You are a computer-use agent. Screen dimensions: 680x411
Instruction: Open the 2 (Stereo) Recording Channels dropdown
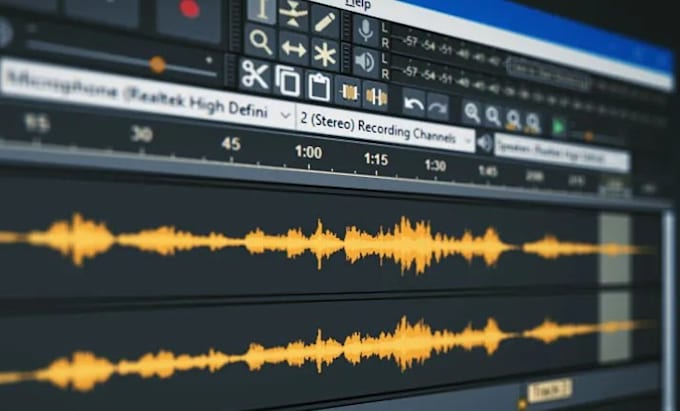point(385,128)
